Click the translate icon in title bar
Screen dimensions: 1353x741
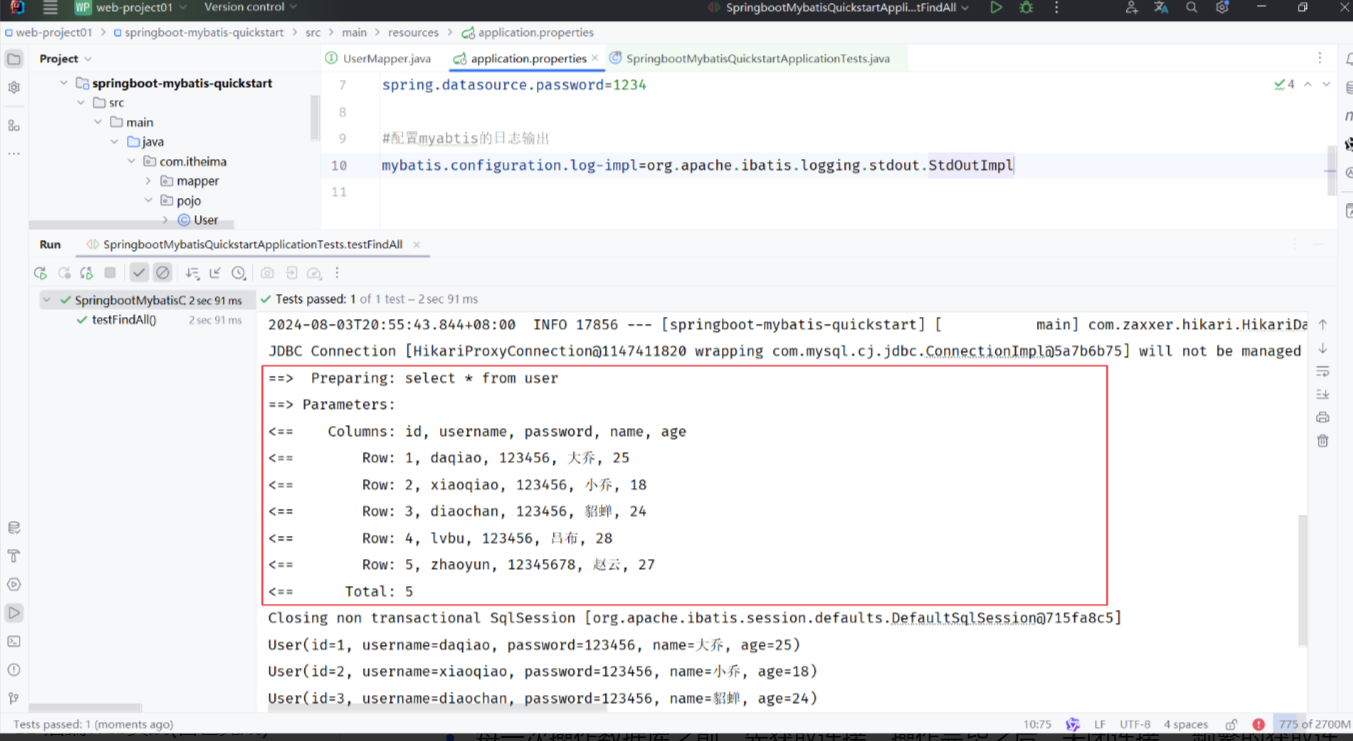[x=1161, y=8]
